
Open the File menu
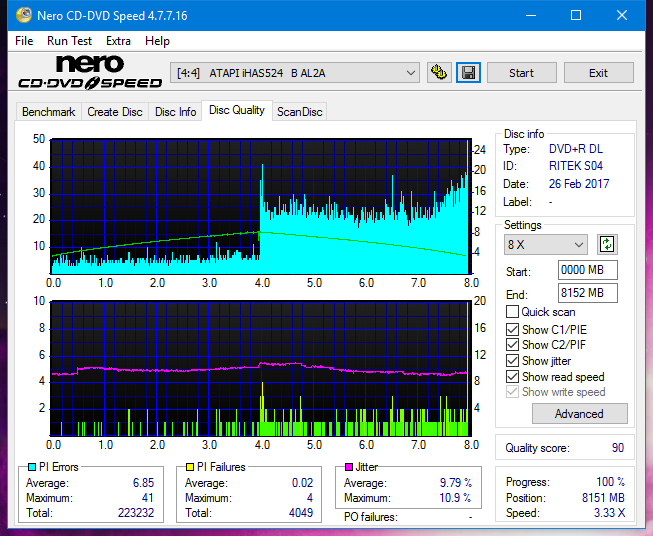[24, 41]
